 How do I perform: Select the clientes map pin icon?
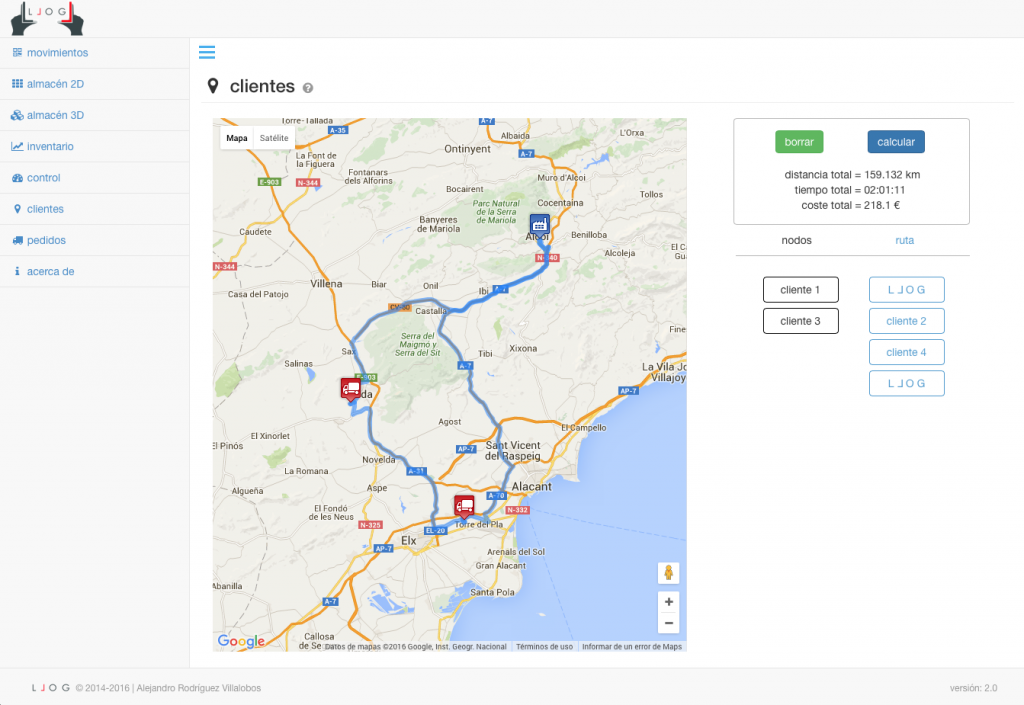(x=16, y=208)
